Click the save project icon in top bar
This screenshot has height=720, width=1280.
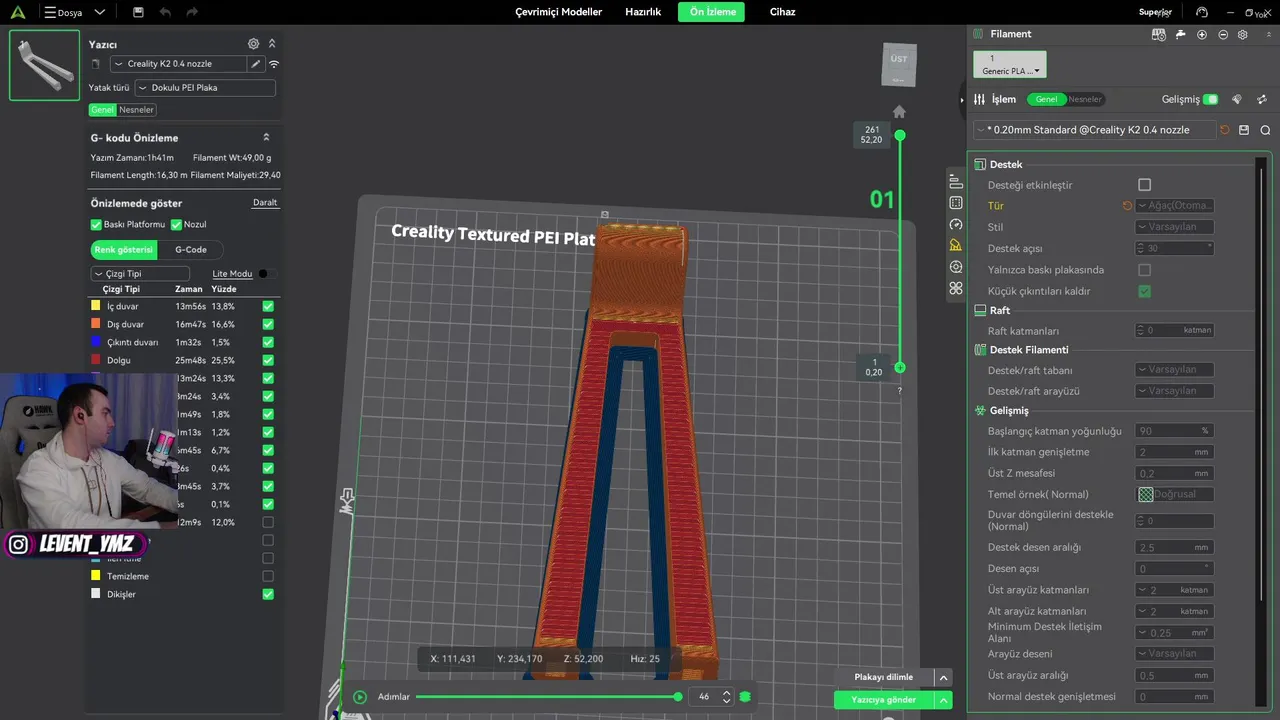pyautogui.click(x=138, y=12)
